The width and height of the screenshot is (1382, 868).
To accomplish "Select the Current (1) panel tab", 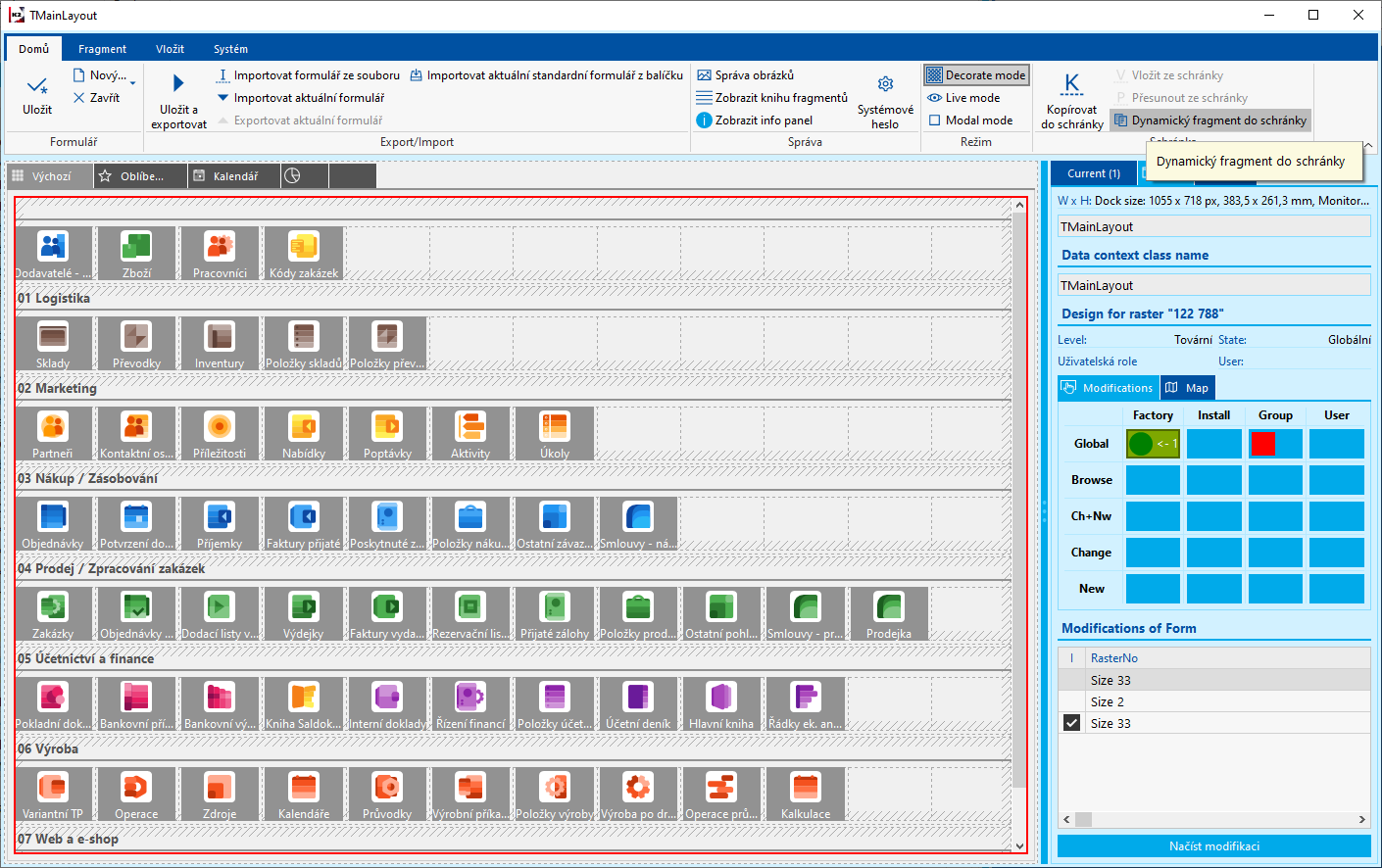I will pos(1094,173).
